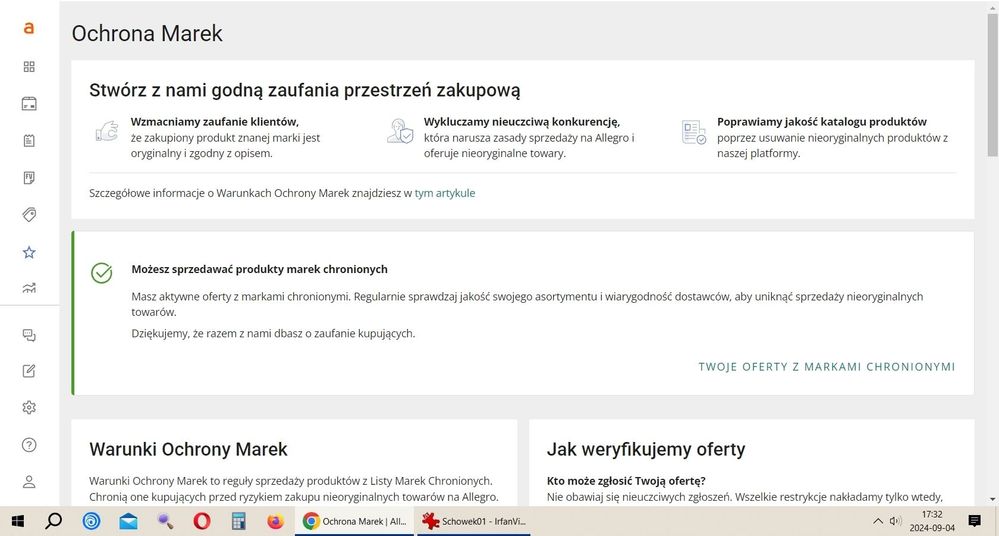Screen dimensions: 999x536
Task: Select the star icon in sidebar
Action: tap(29, 252)
